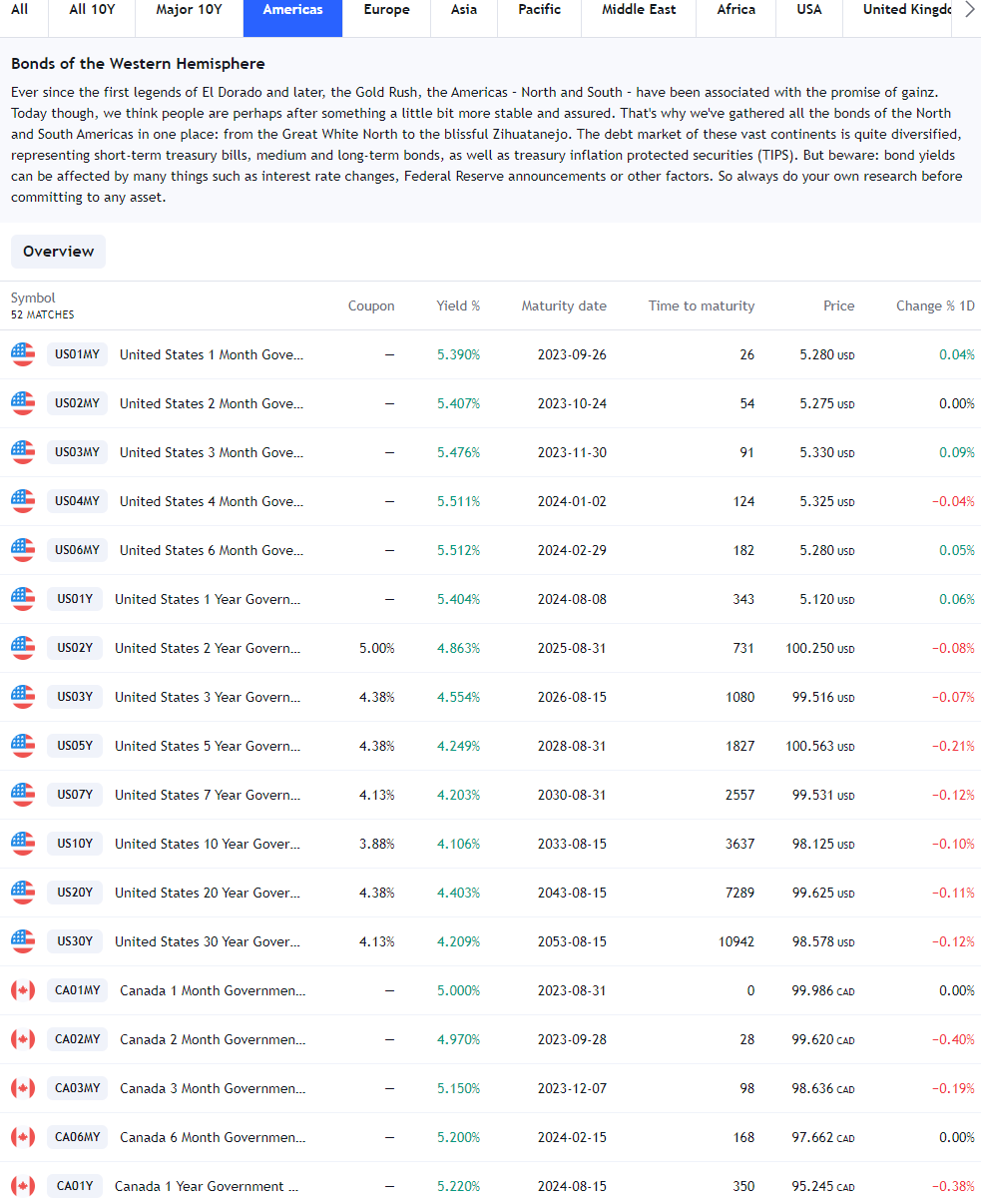This screenshot has height=1204, width=981.
Task: Sort by Maturity date header
Action: [x=564, y=305]
